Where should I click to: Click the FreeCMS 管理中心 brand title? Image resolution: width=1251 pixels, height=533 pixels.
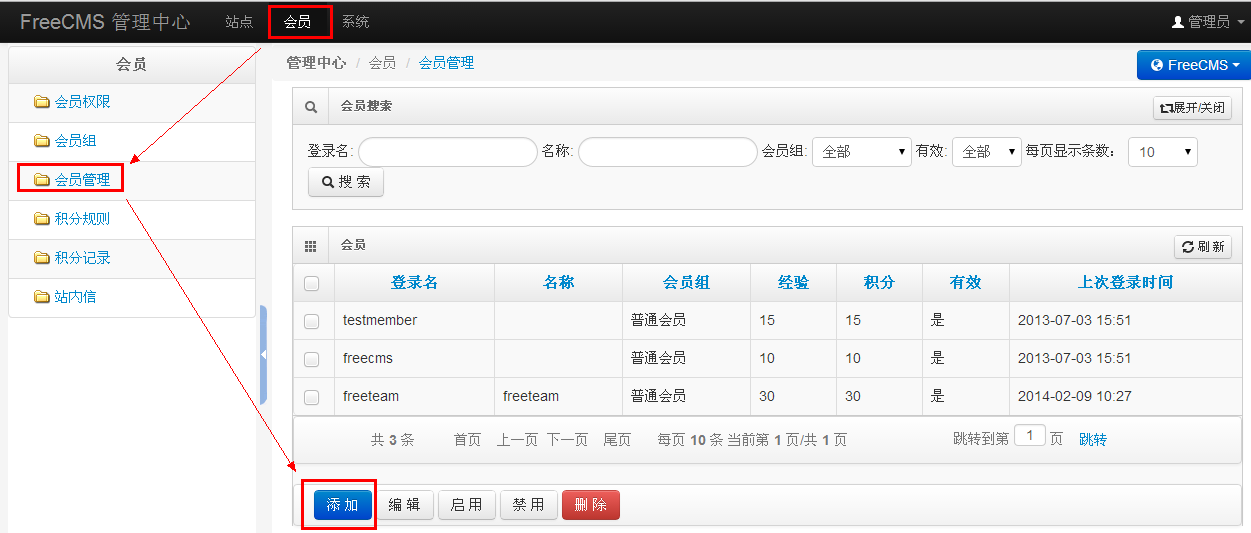105,22
